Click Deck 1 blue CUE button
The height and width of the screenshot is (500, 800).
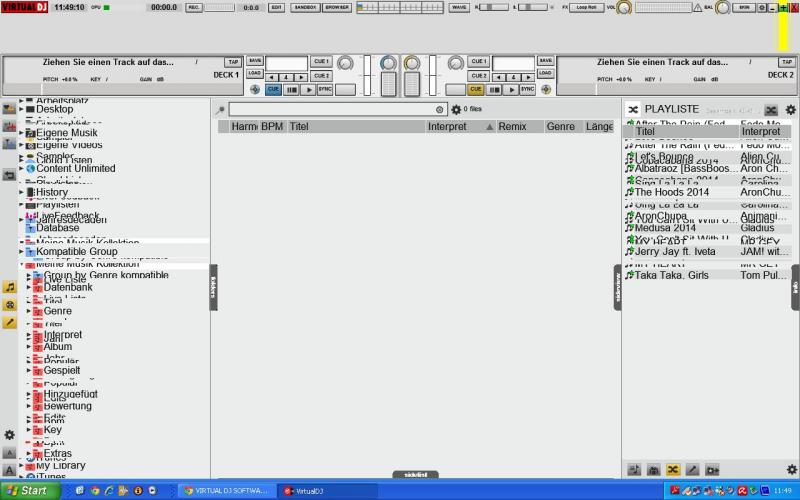pyautogui.click(x=273, y=89)
